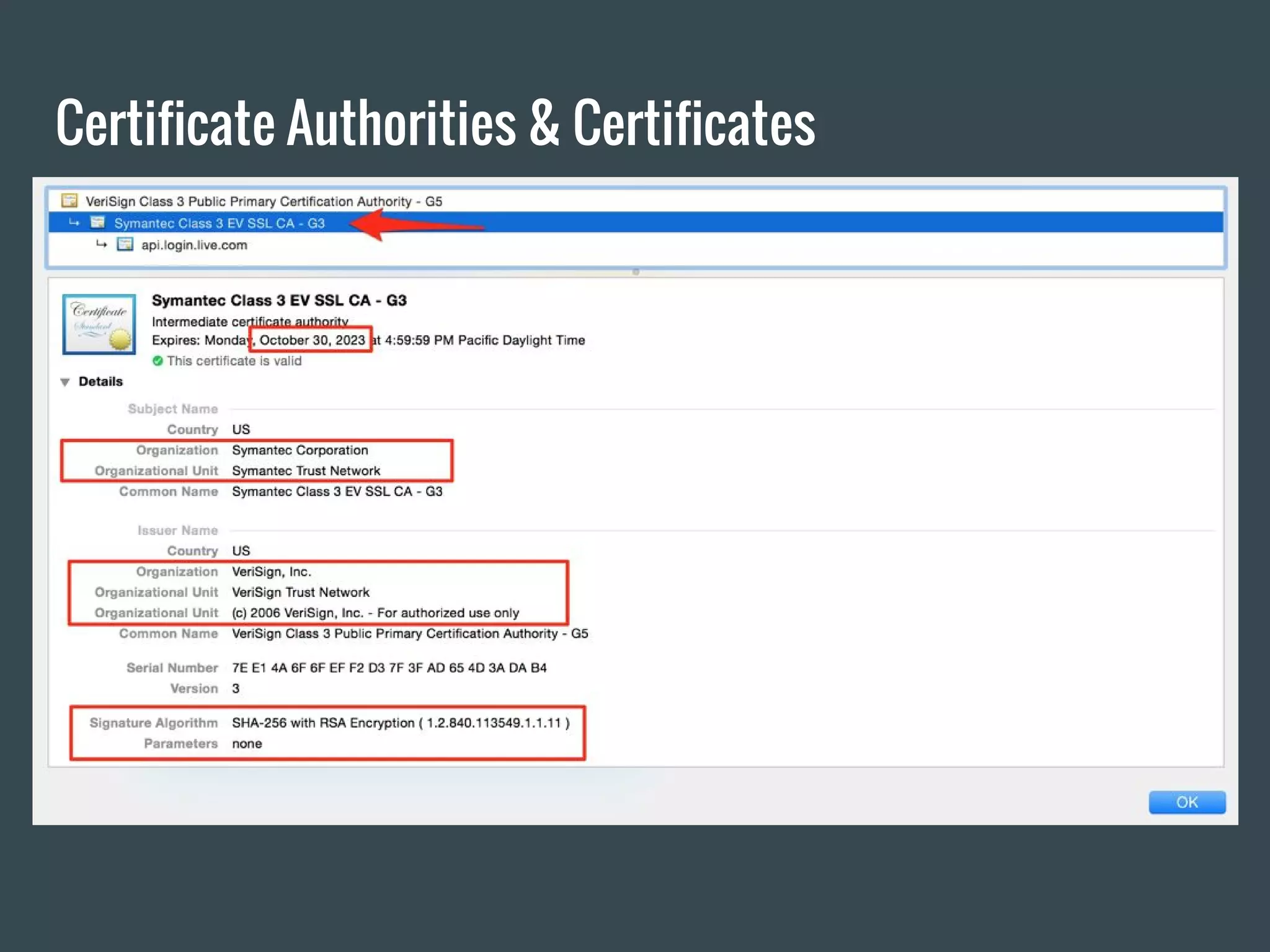This screenshot has width=1270, height=952.
Task: Collapse the Details disclosure triangle
Action: click(x=64, y=382)
